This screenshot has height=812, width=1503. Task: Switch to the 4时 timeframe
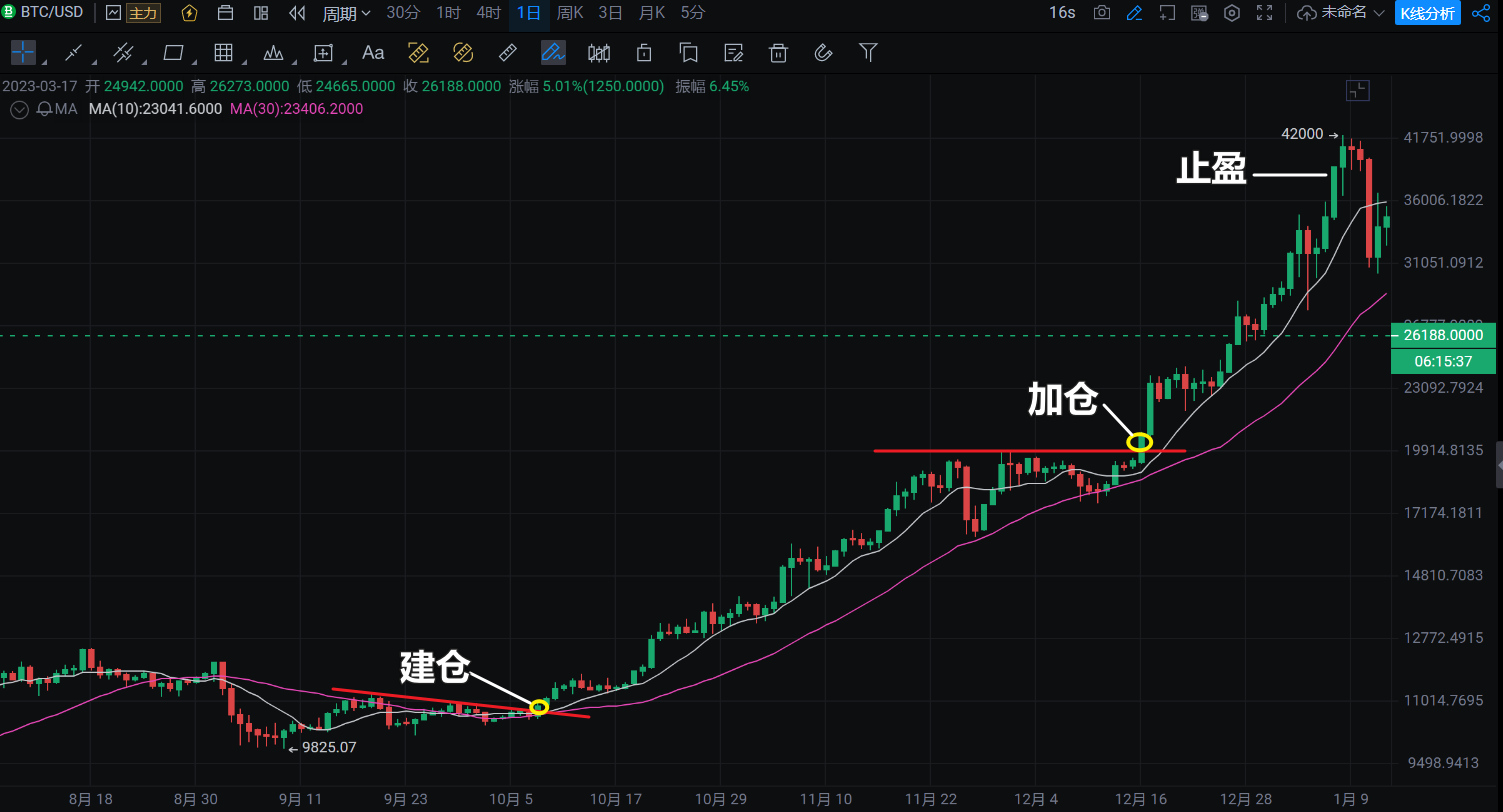489,13
